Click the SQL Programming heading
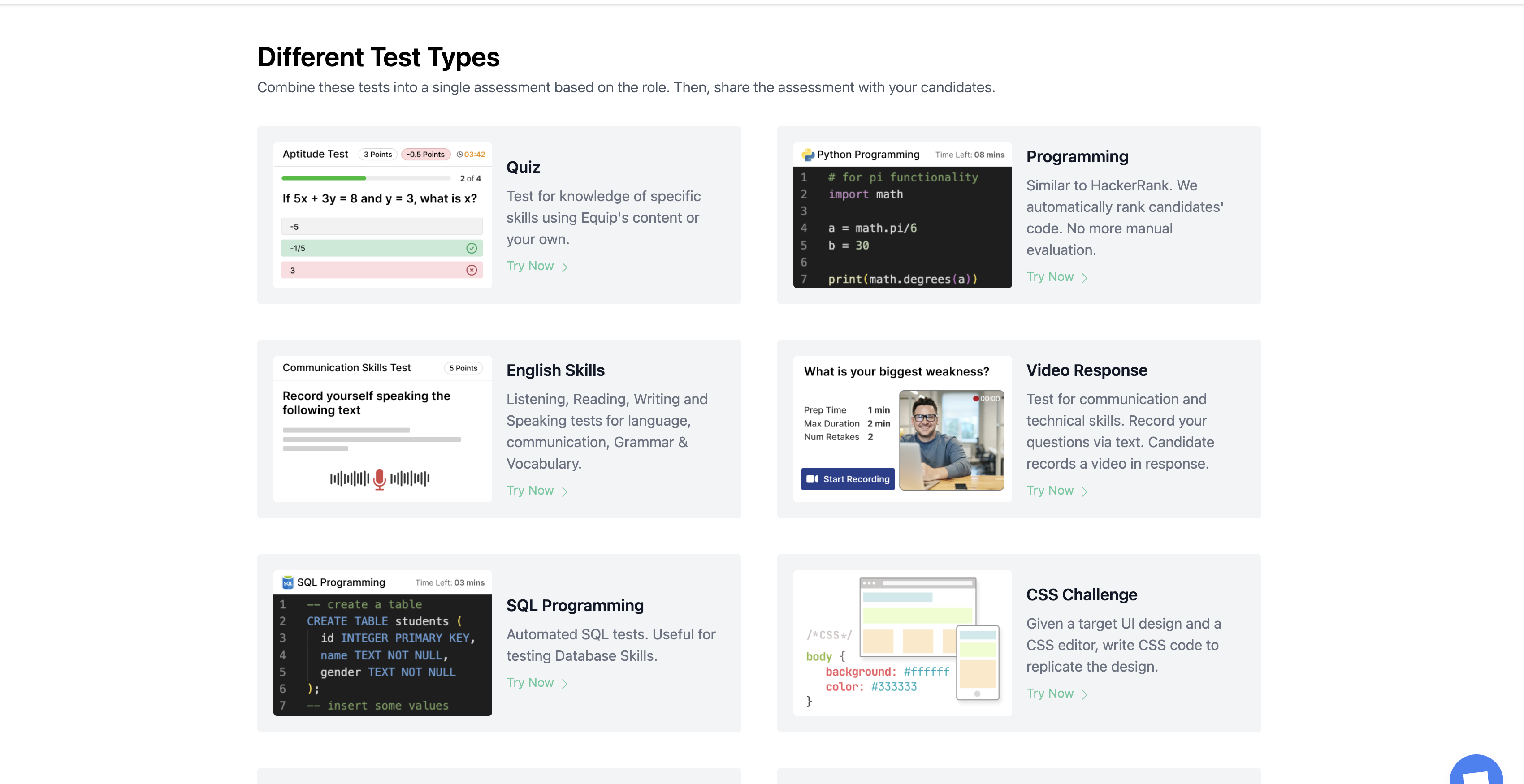The height and width of the screenshot is (784, 1524). point(575,605)
